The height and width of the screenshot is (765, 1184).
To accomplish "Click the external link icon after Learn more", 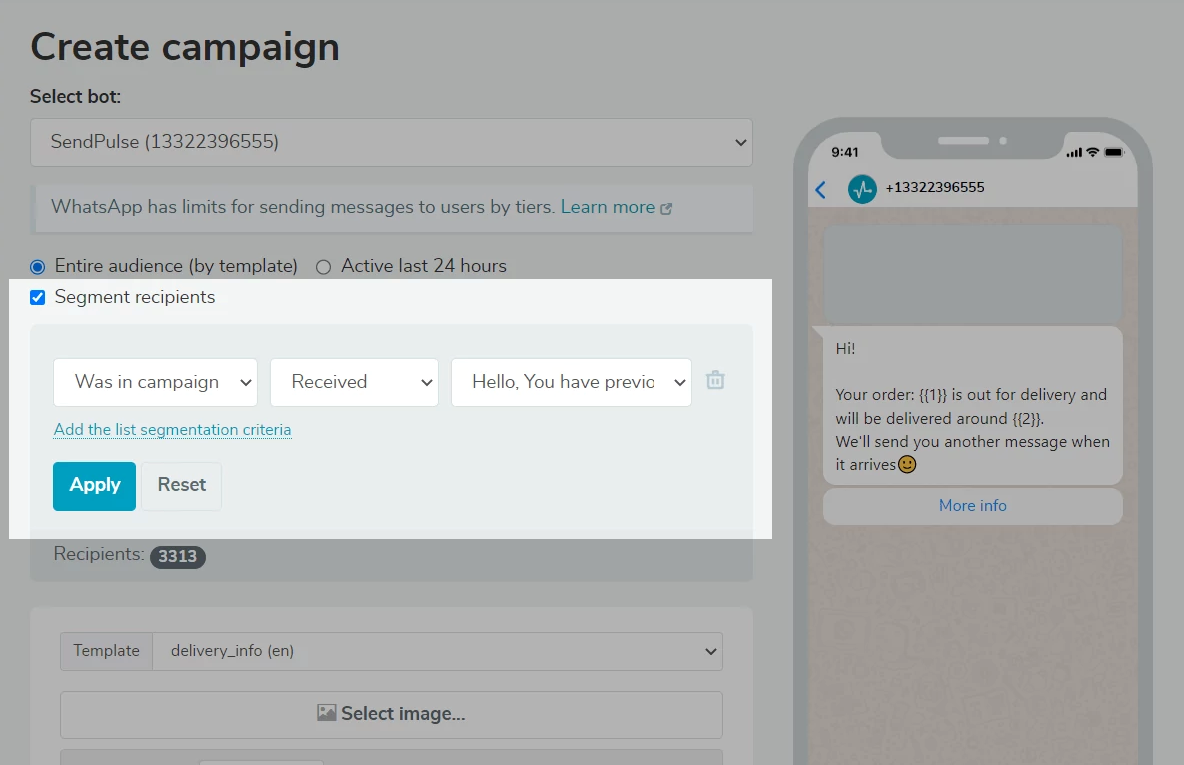I will pos(666,208).
